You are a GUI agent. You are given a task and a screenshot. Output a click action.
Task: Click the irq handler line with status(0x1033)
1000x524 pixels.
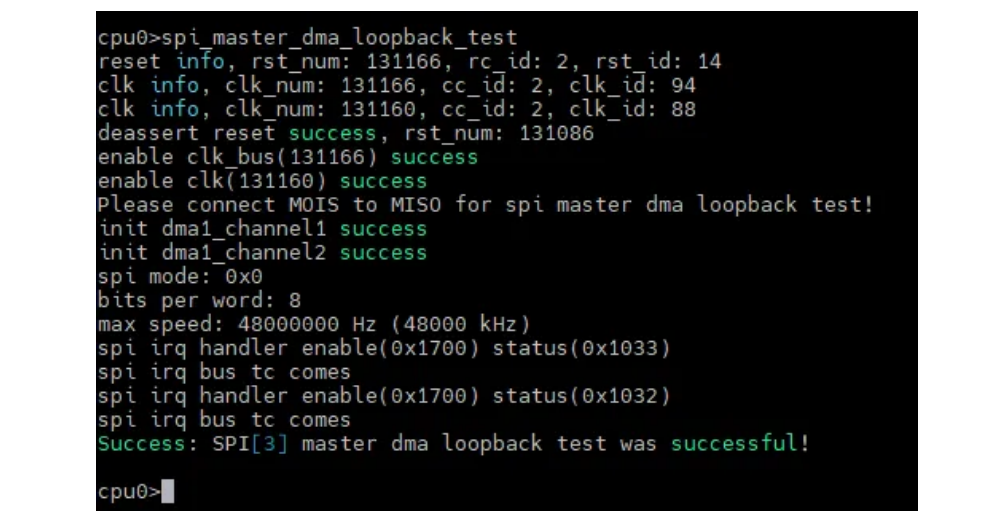(x=384, y=348)
